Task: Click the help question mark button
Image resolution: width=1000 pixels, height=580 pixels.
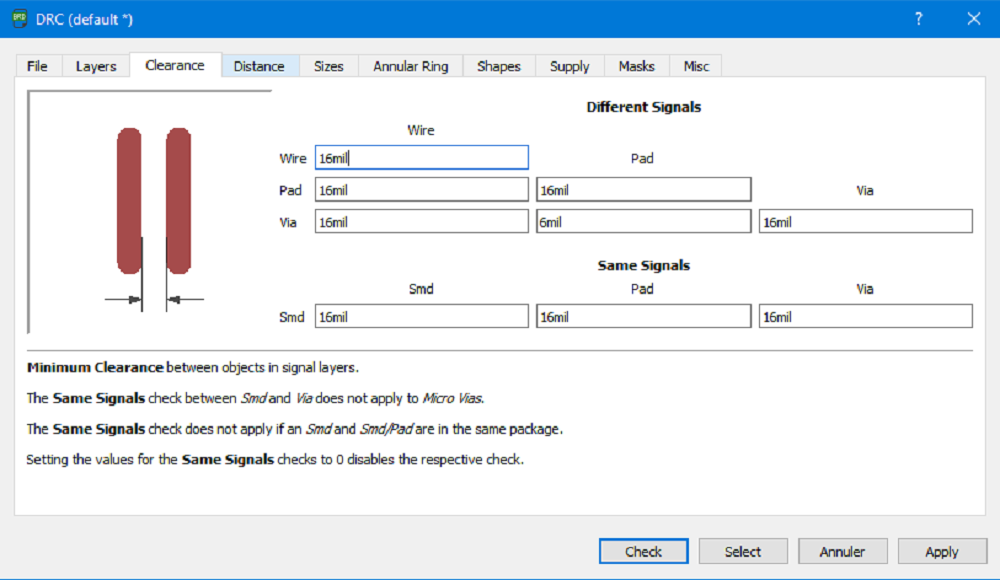Action: 919,19
